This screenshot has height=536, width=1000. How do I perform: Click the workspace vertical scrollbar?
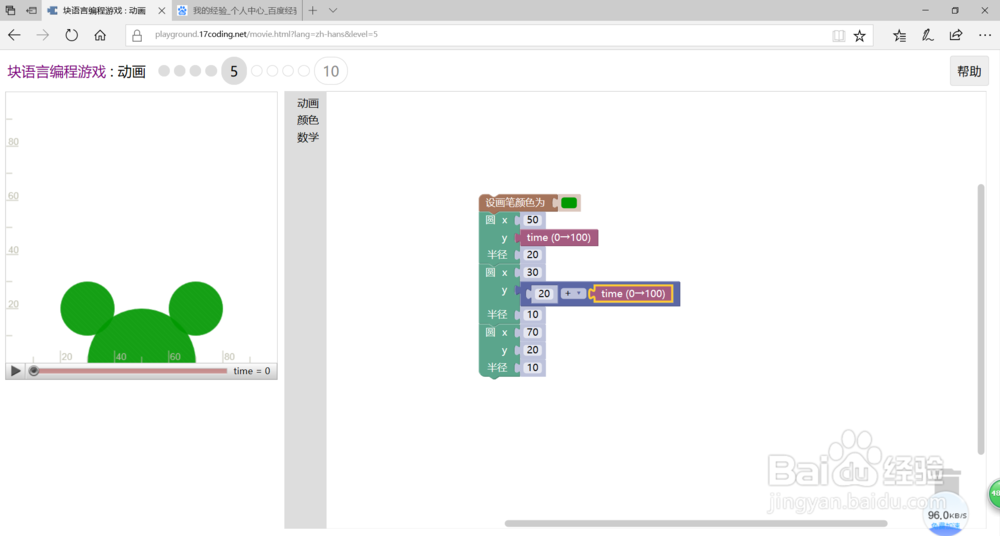(x=981, y=319)
